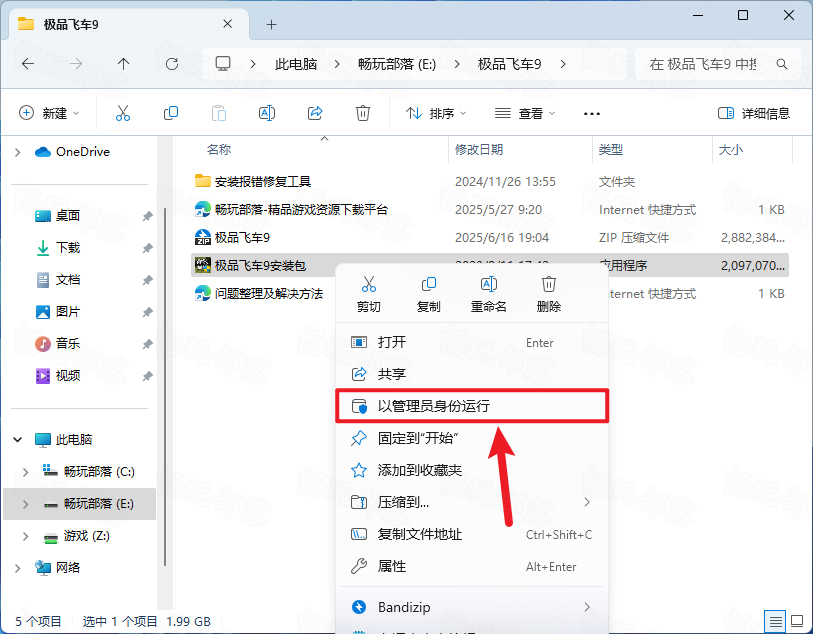Click the Delete trash icon in toolbar
813x634 pixels.
tap(362, 113)
